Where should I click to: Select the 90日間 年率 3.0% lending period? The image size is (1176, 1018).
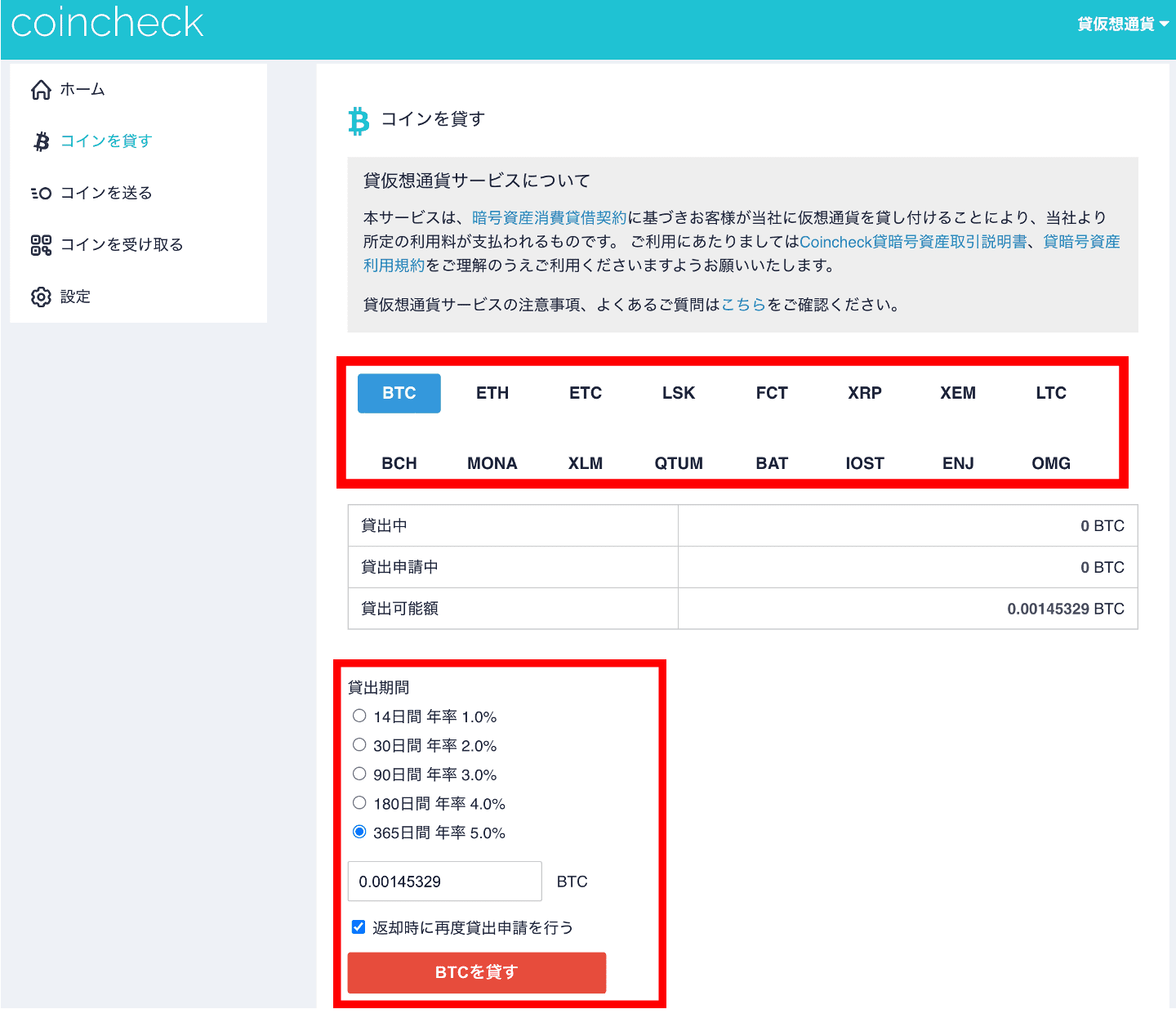(x=359, y=775)
